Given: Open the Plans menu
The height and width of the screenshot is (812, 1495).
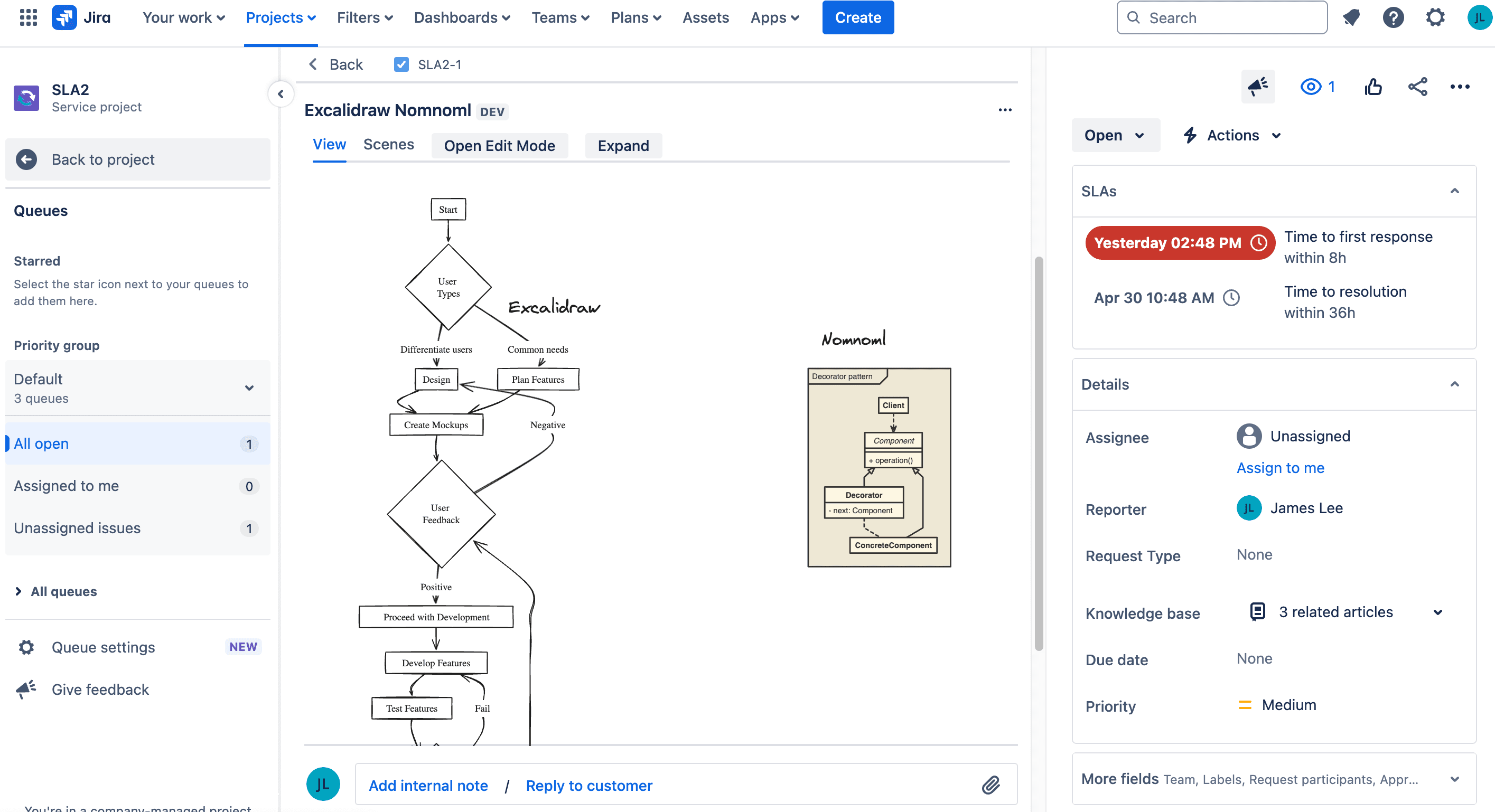Looking at the screenshot, I should (x=636, y=17).
